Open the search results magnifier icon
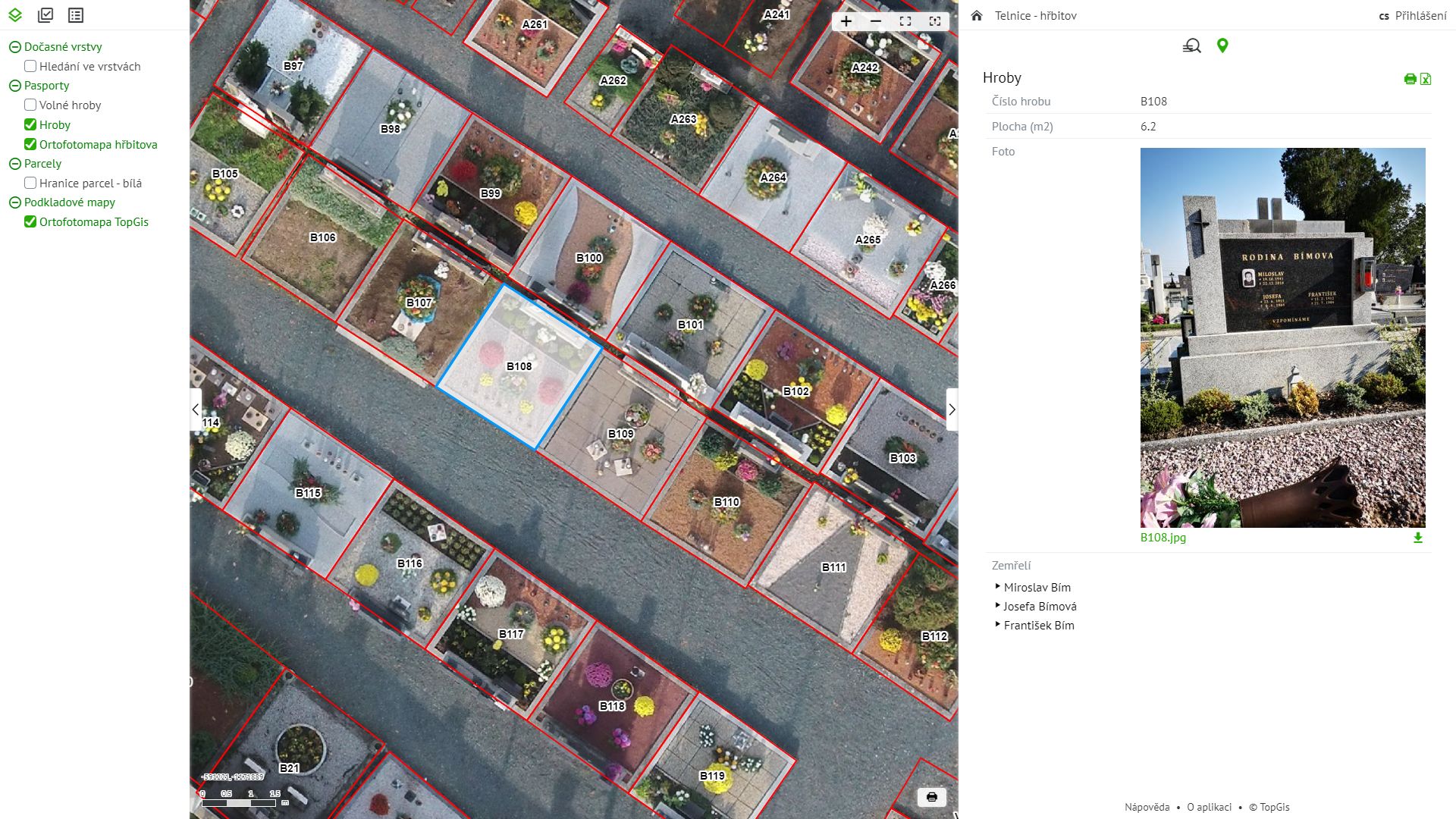The image size is (1456, 819). point(1192,46)
